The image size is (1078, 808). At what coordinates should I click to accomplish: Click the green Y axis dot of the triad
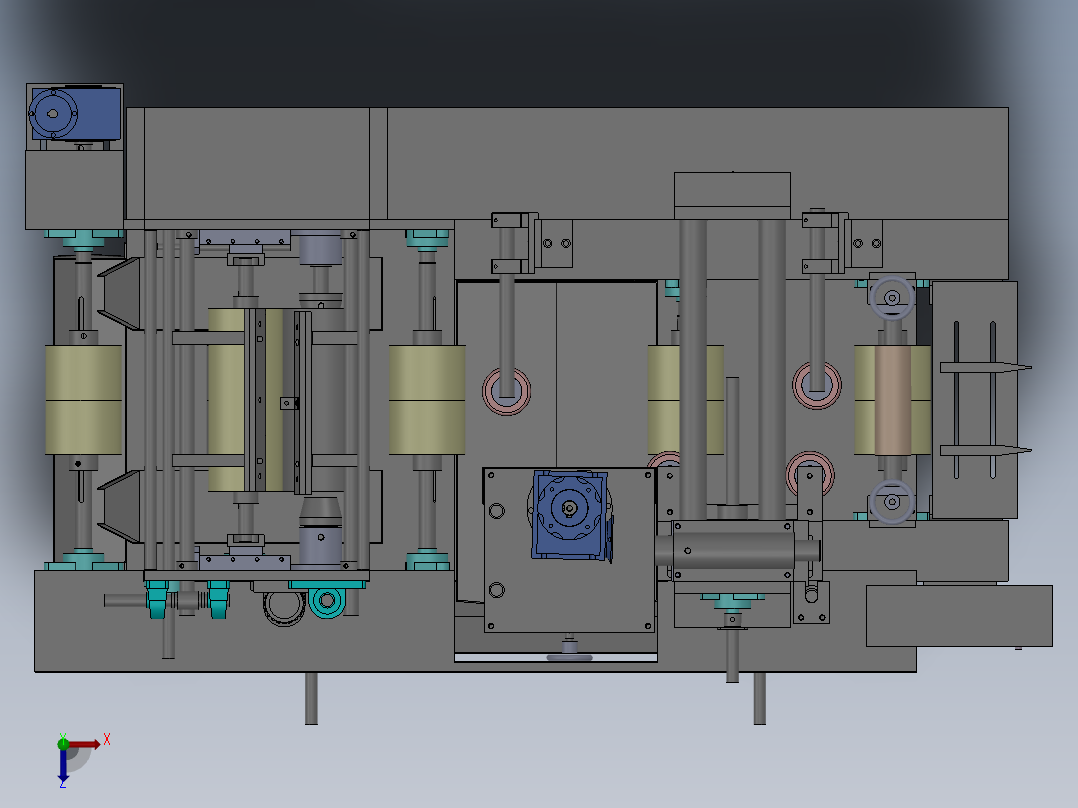pyautogui.click(x=63, y=743)
